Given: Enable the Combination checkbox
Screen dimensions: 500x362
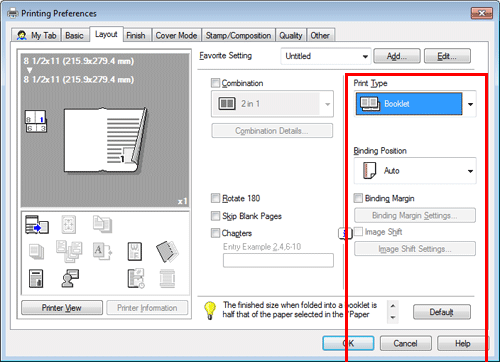Looking at the screenshot, I should 215,83.
